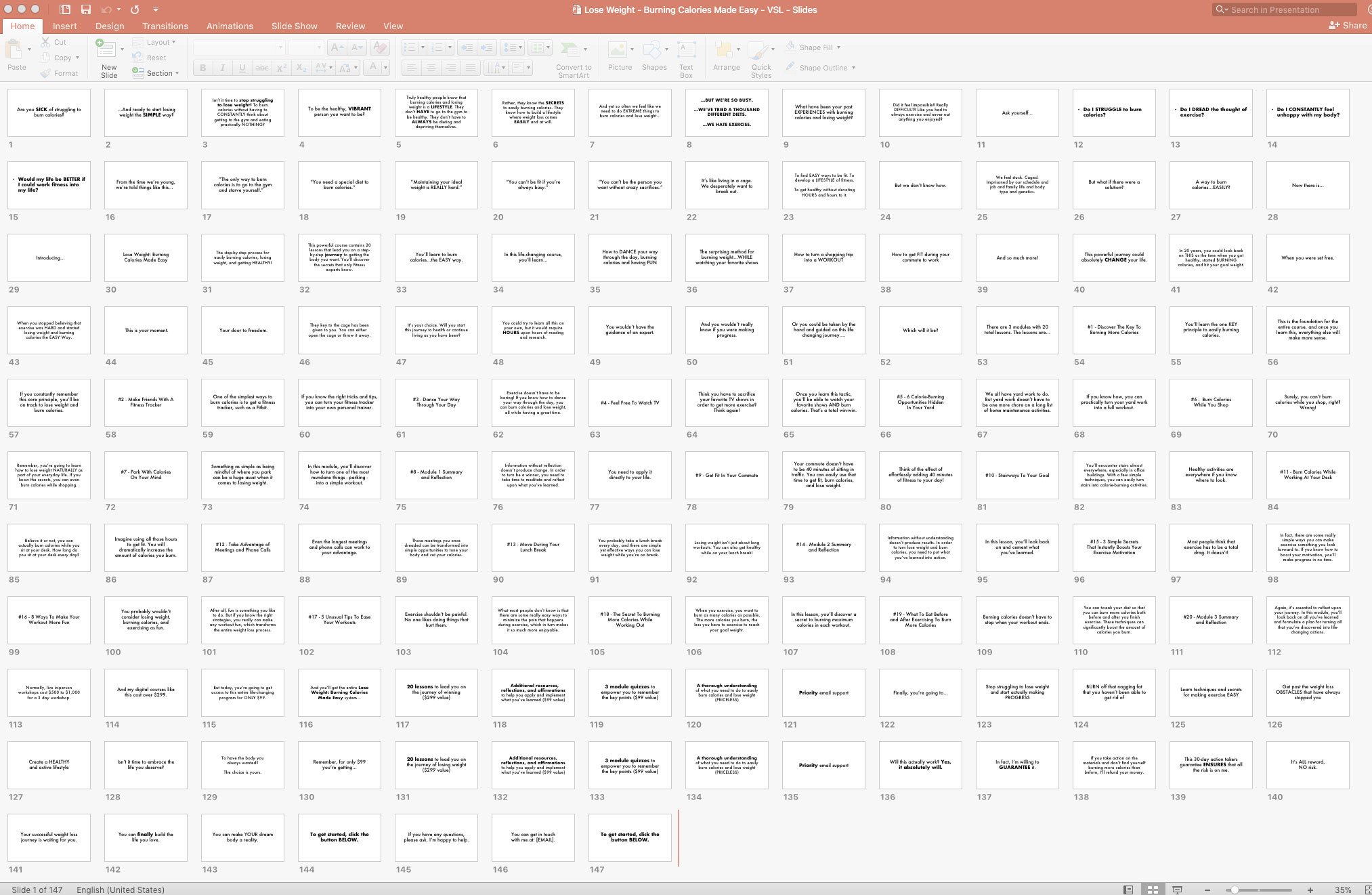Image resolution: width=1372 pixels, height=895 pixels.
Task: Click the Text Box icon
Action: point(686,49)
